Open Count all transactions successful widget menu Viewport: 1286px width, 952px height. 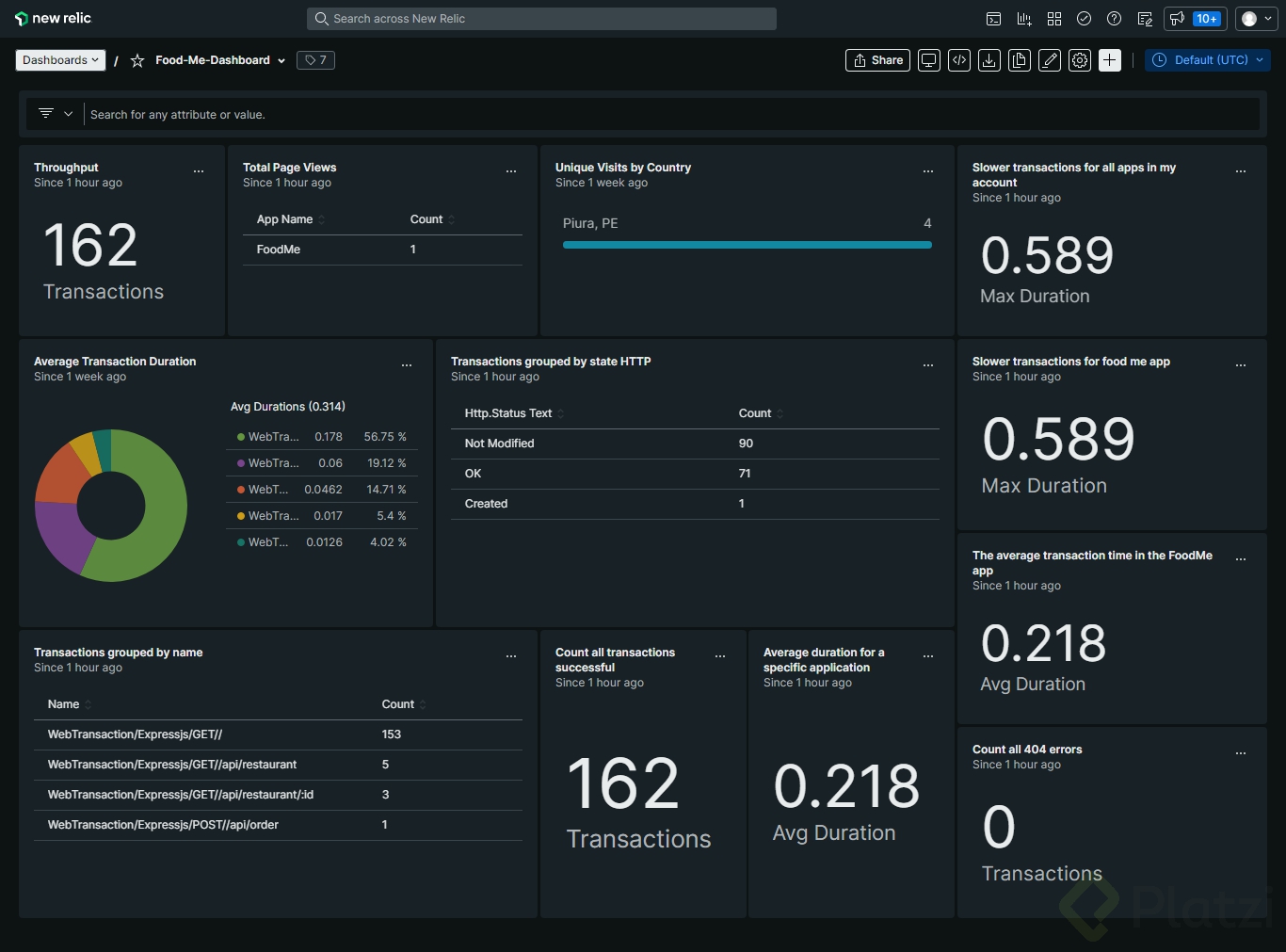(720, 656)
